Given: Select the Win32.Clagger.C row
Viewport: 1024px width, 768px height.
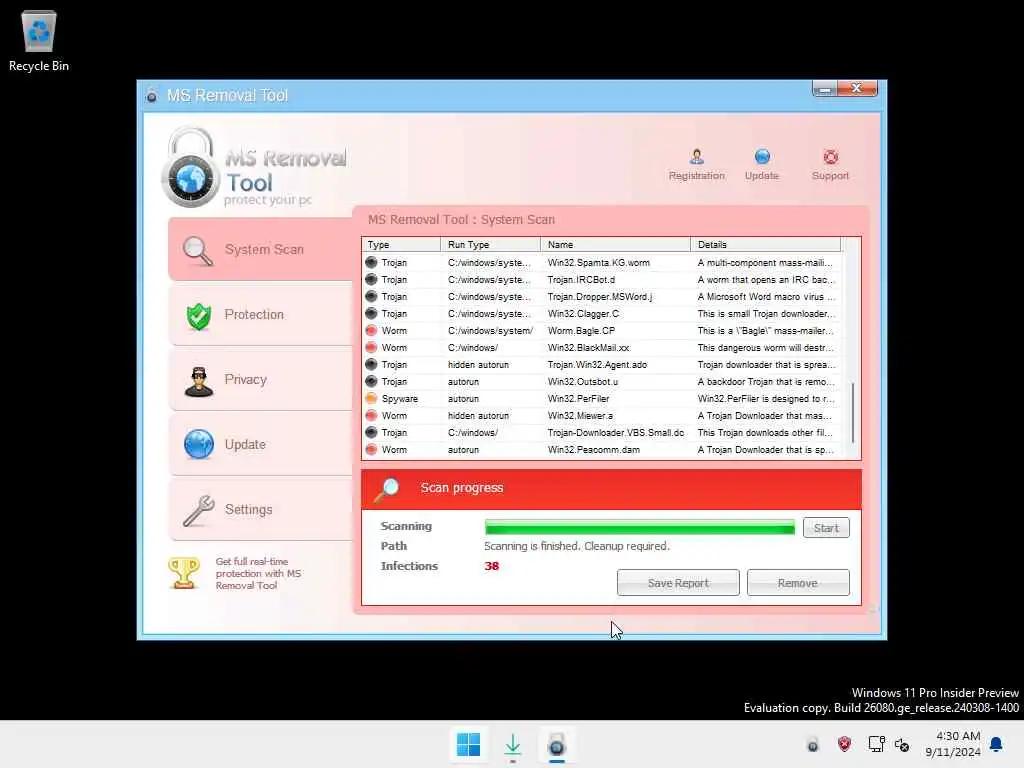Looking at the screenshot, I should pyautogui.click(x=601, y=313).
